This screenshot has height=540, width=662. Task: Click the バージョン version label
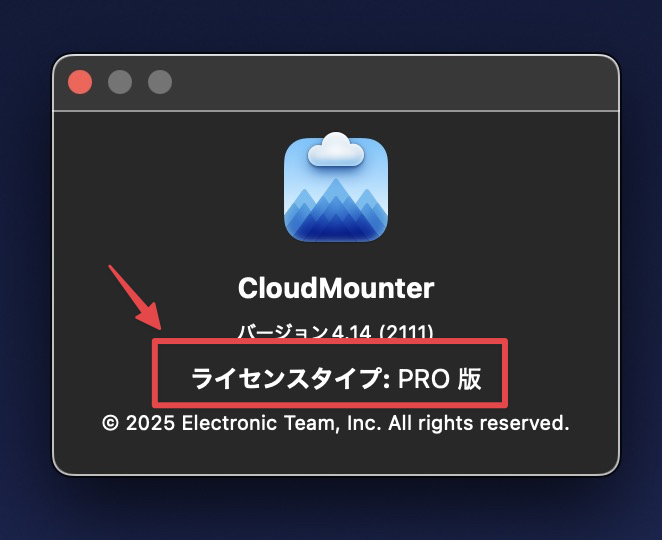coord(283,332)
